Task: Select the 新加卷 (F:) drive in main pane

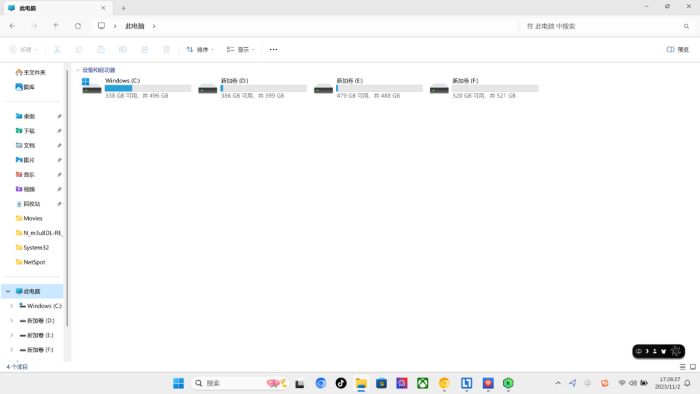Action: click(x=484, y=88)
